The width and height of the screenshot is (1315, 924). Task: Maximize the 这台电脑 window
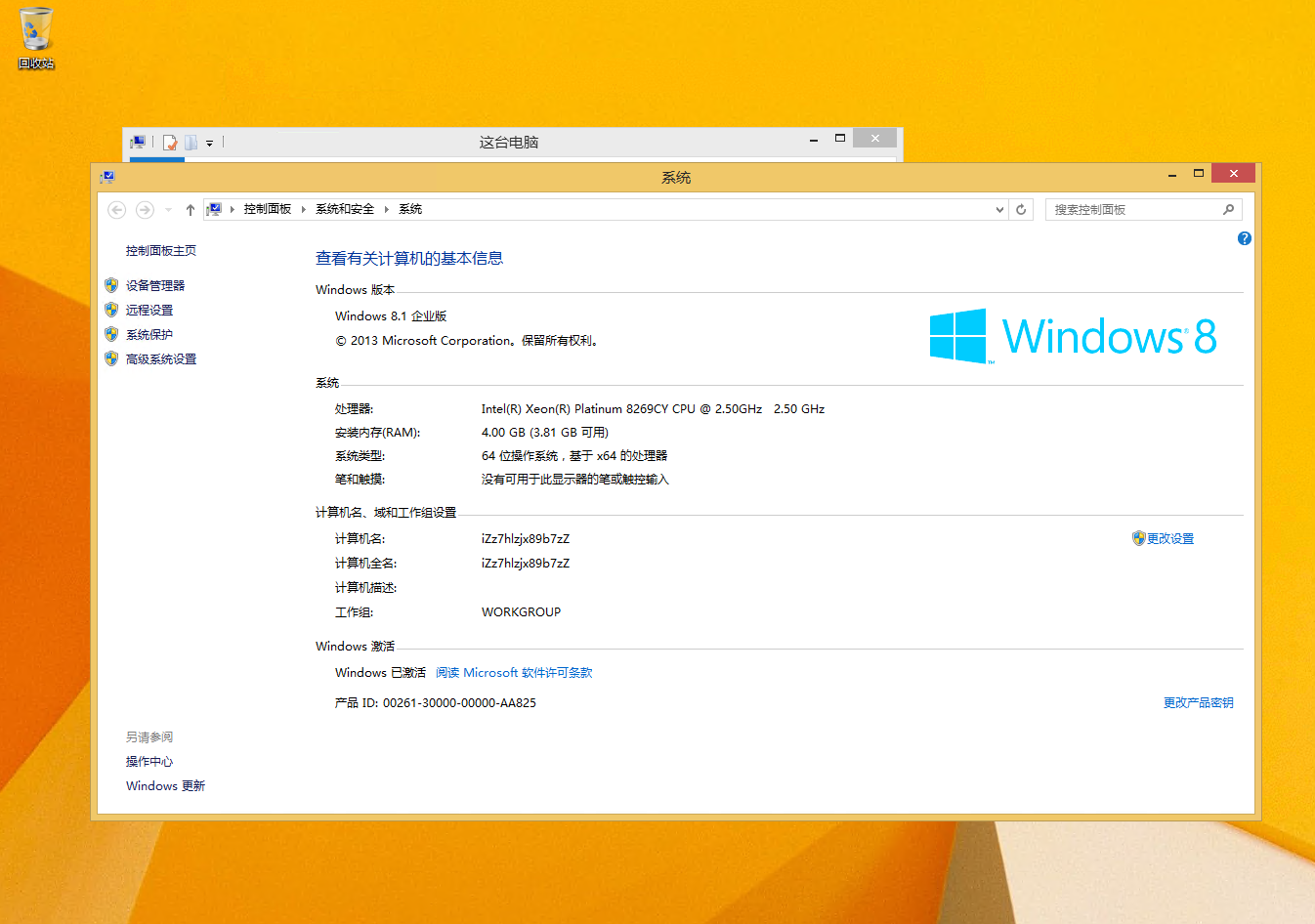point(839,139)
